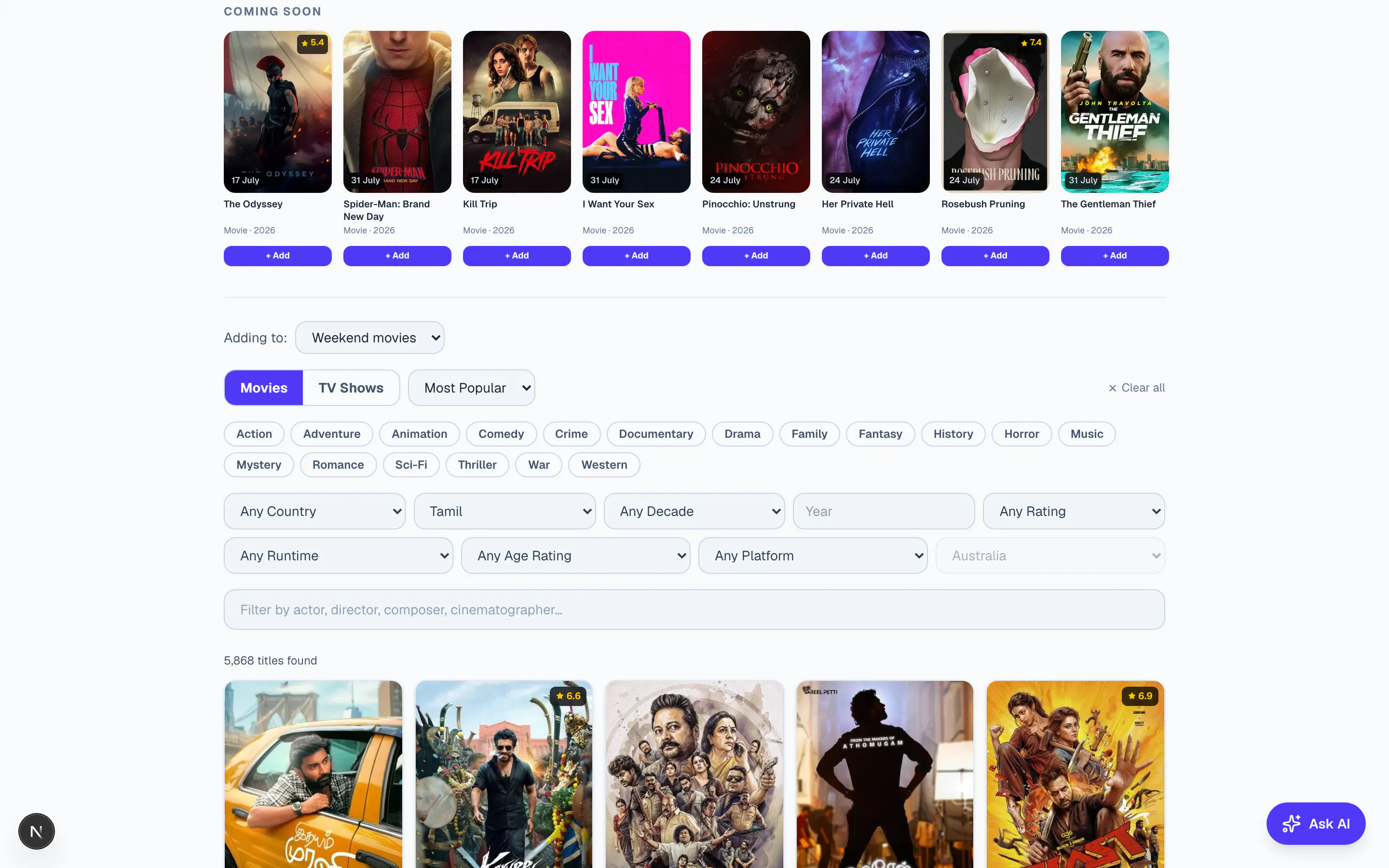
Task: Open the Australia region dropdown
Action: click(x=1050, y=556)
